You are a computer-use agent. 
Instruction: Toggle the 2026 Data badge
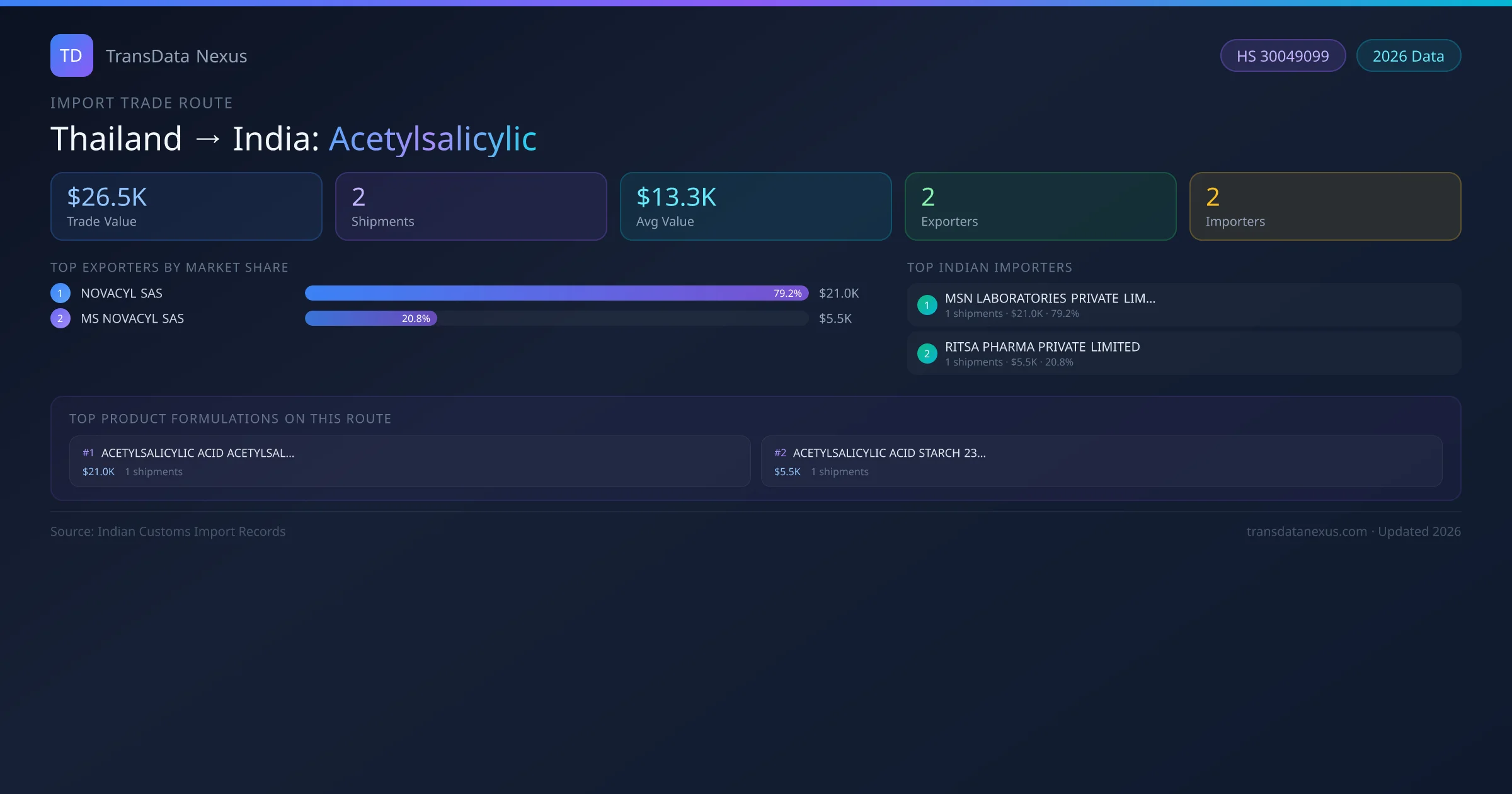click(1409, 55)
